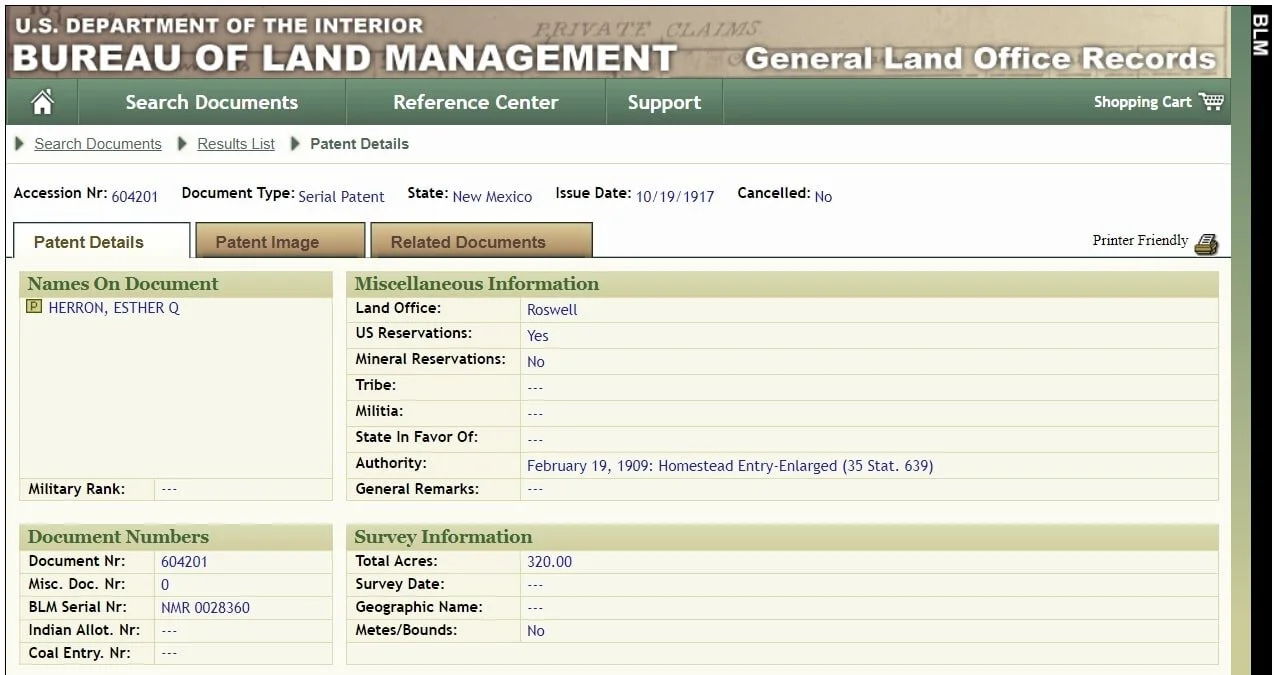The width and height of the screenshot is (1274, 675).
Task: Click the Shopping Cart text link
Action: 1143,102
